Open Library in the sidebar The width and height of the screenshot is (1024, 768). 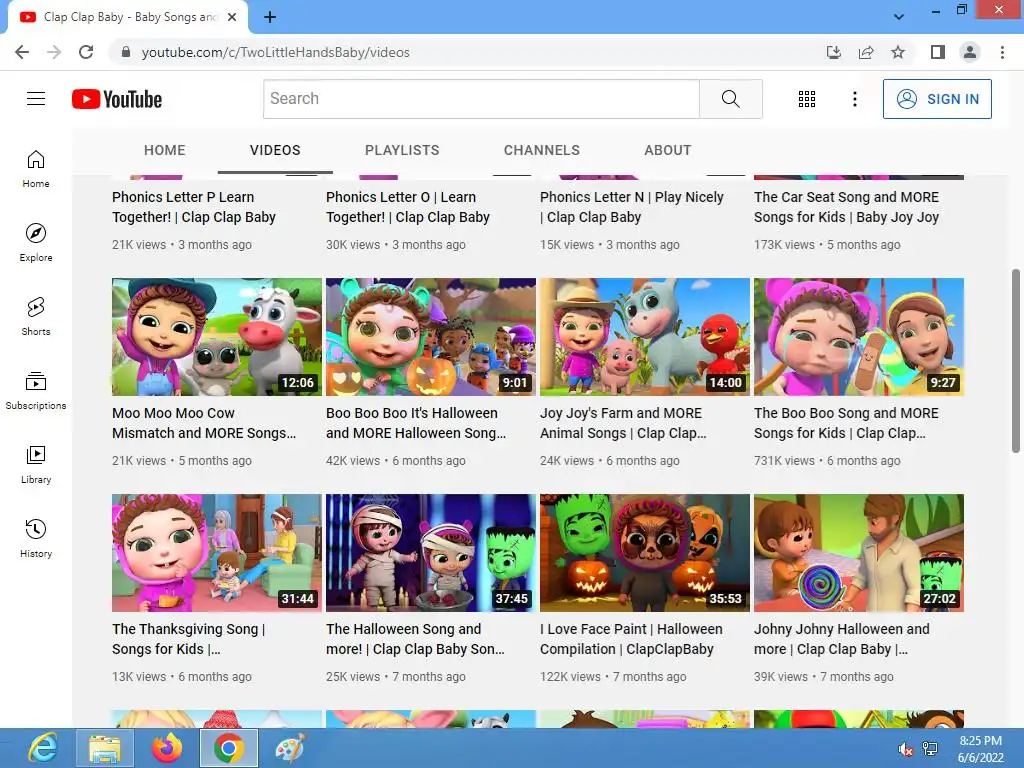point(36,464)
